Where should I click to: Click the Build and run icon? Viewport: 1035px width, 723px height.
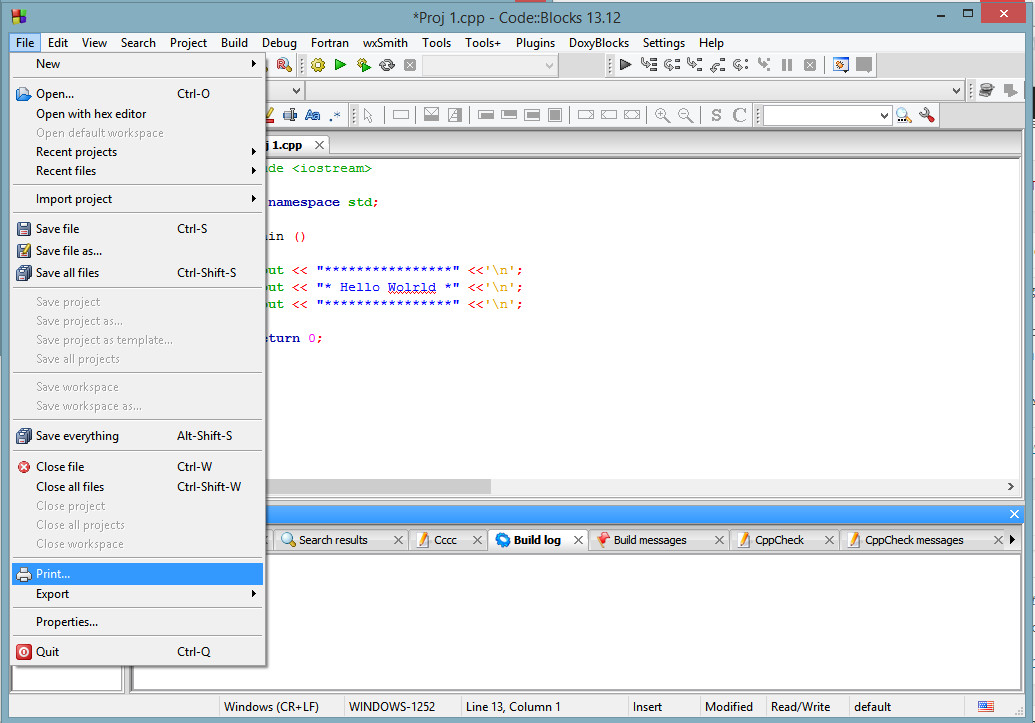363,65
